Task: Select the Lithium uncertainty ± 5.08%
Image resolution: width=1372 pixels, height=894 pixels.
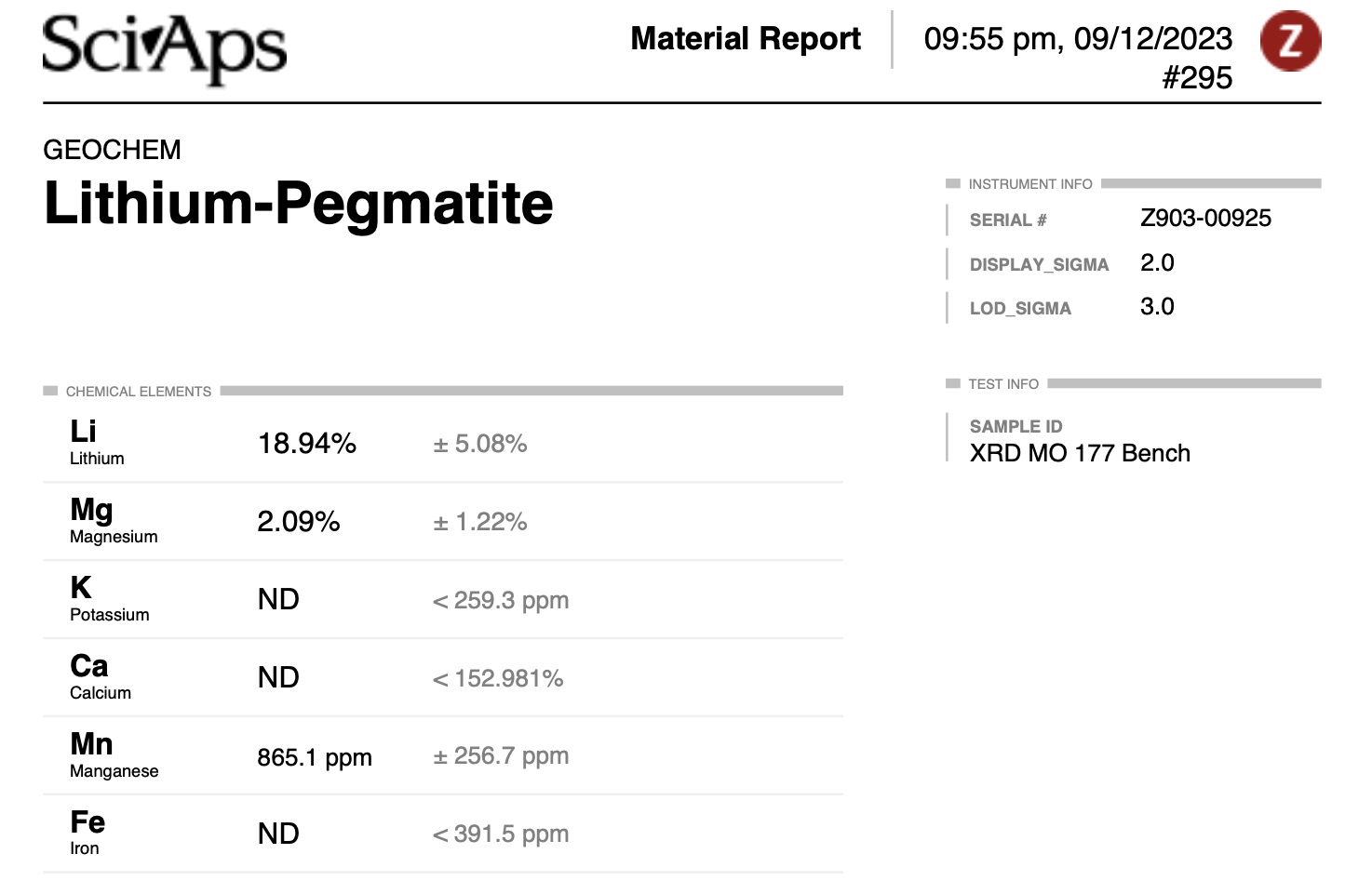Action: pos(480,444)
